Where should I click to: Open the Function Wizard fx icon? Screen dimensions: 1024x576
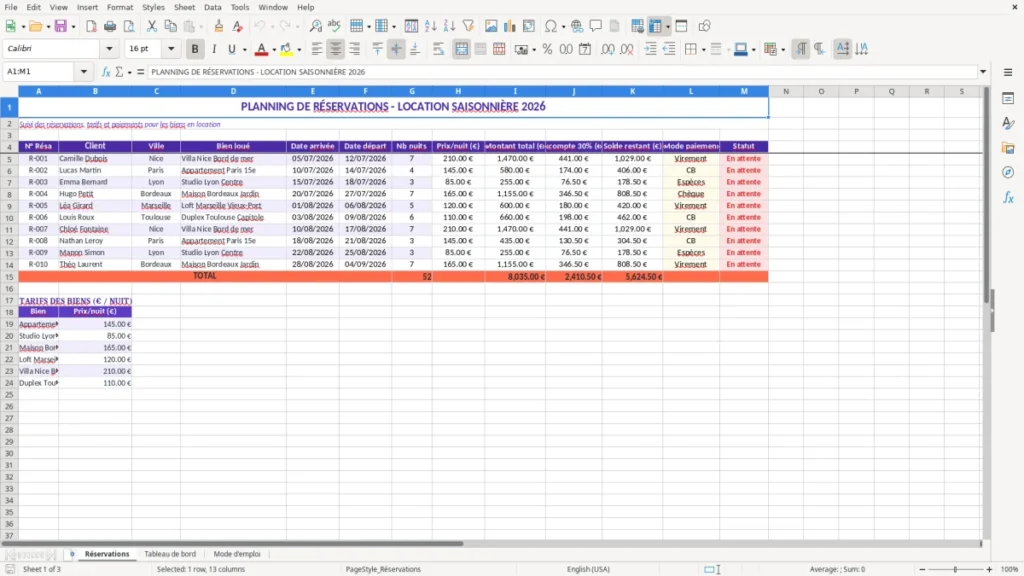point(106,72)
